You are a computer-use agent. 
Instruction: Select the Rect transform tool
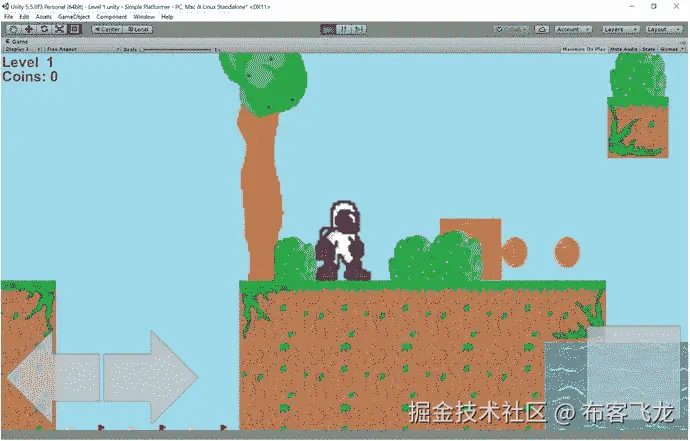click(74, 29)
